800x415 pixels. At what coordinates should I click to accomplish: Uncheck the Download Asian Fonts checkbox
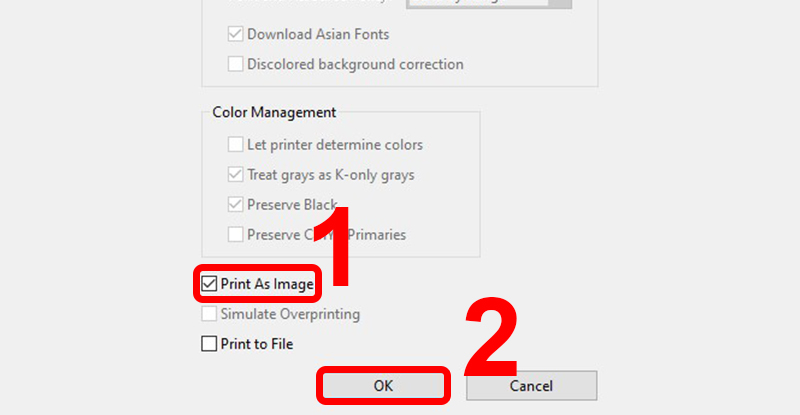point(235,34)
